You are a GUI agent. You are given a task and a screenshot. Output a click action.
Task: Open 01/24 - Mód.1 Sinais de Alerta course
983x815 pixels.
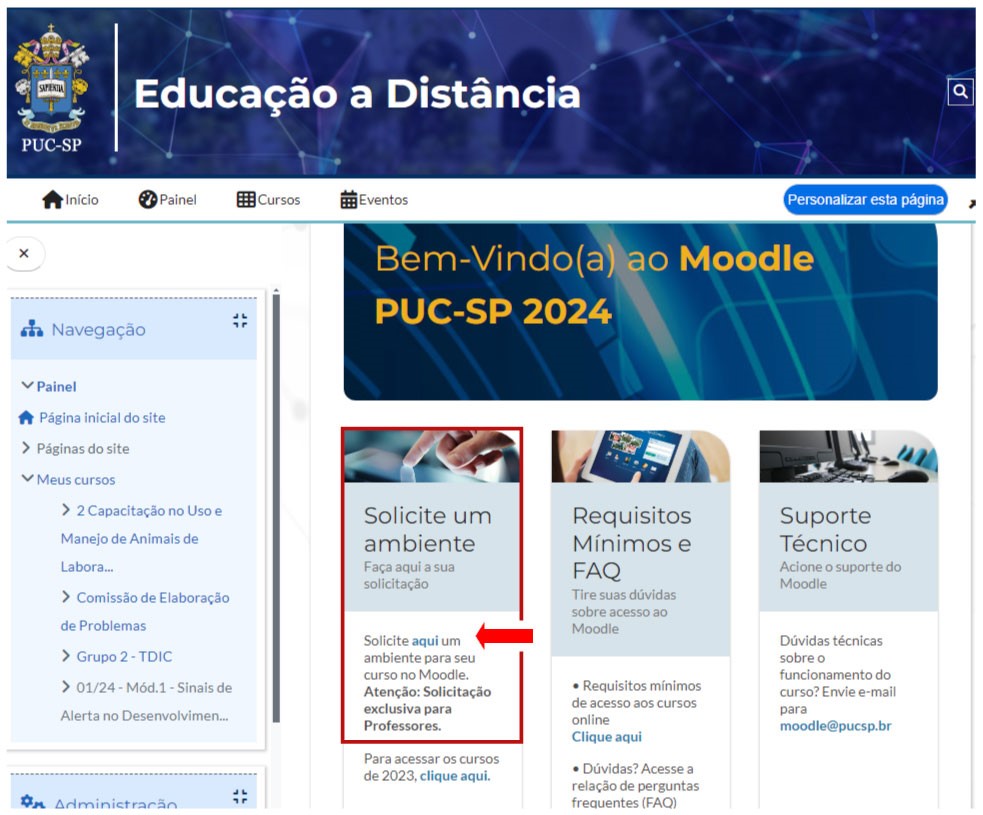147,701
